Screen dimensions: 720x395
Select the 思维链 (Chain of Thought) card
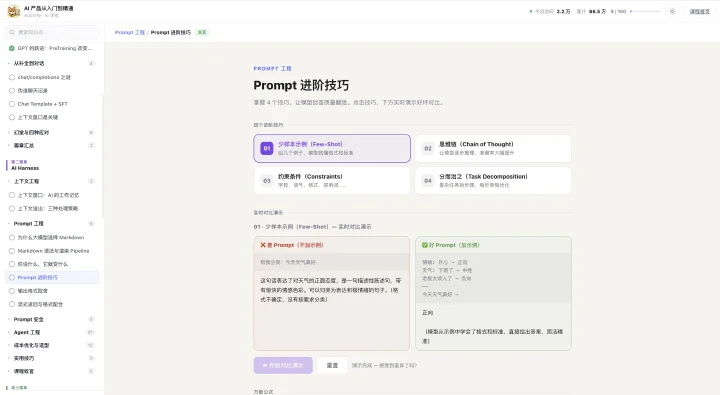coord(493,148)
